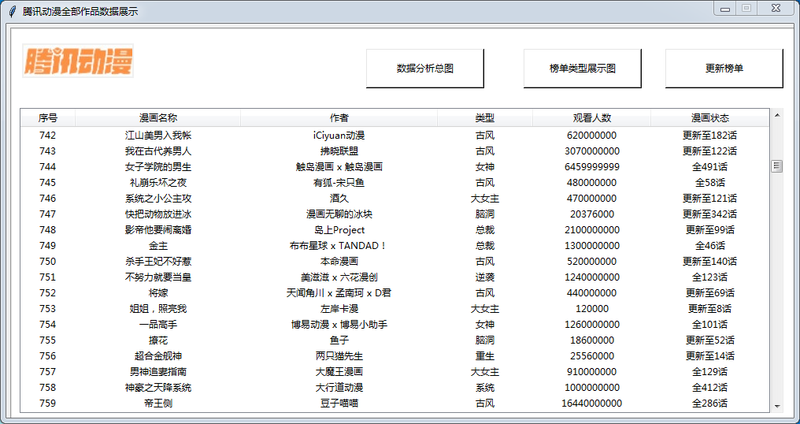Viewport: 800px width, 424px height.
Task: Click the 逆袭 type cell
Action: click(x=485, y=278)
